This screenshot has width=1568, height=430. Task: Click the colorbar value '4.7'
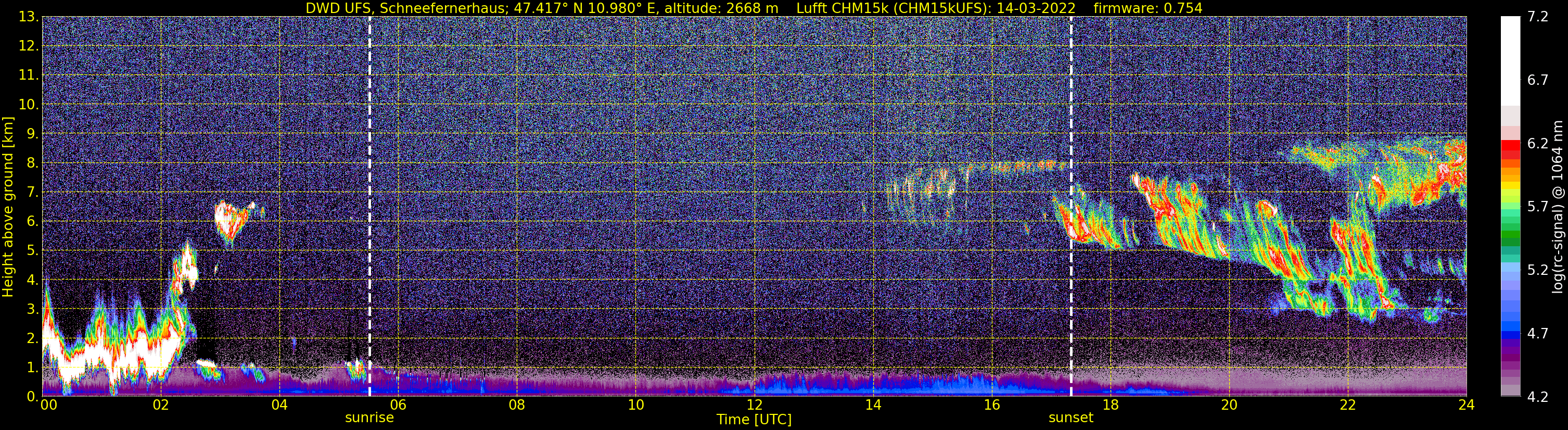1538,334
